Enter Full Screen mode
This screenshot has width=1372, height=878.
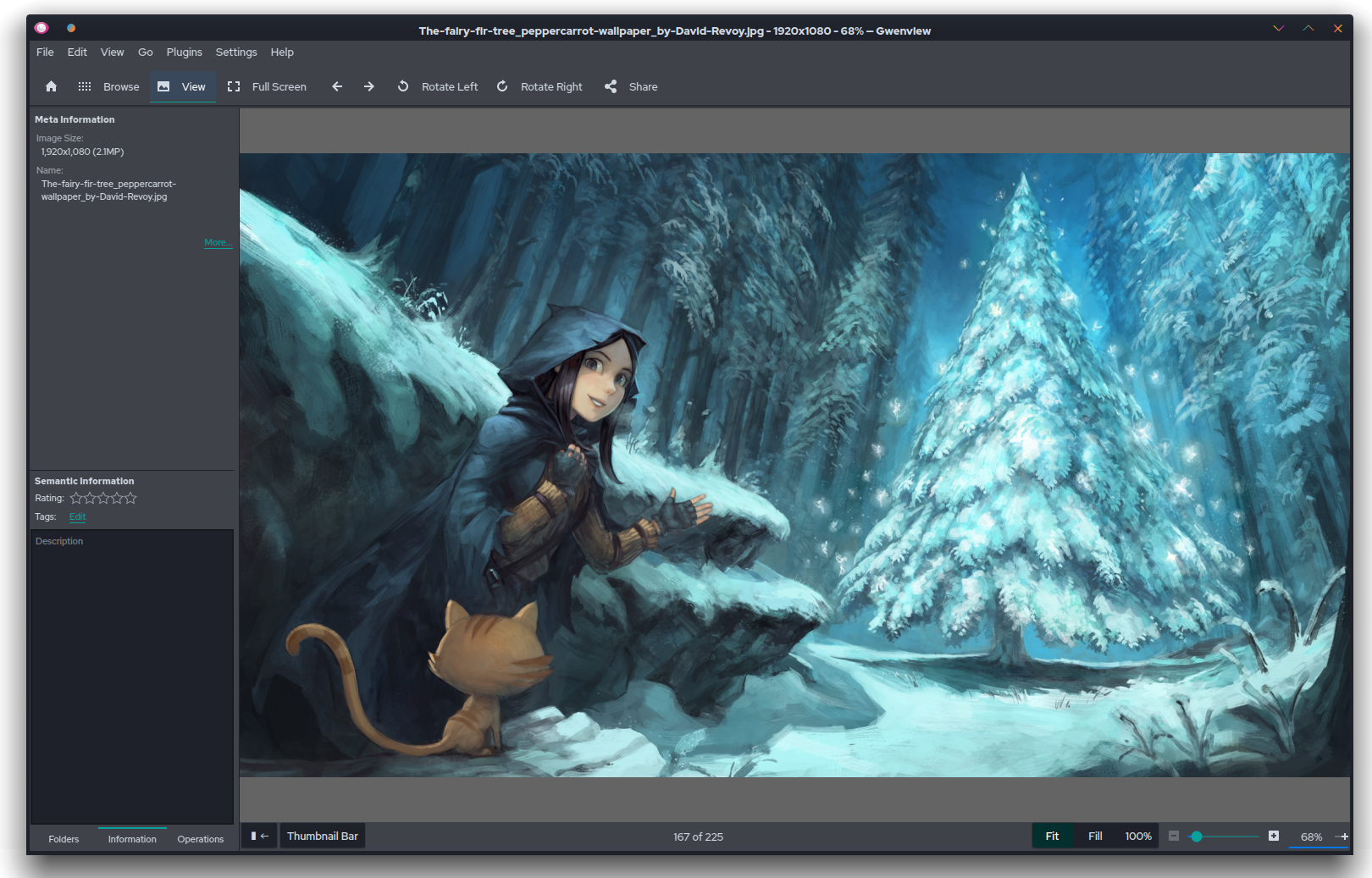click(x=268, y=86)
